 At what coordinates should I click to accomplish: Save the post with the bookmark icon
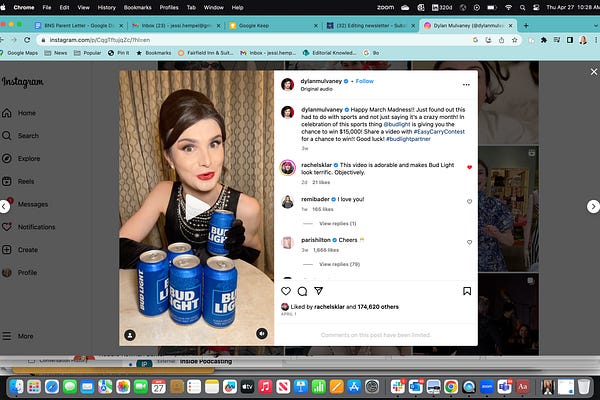[467, 291]
